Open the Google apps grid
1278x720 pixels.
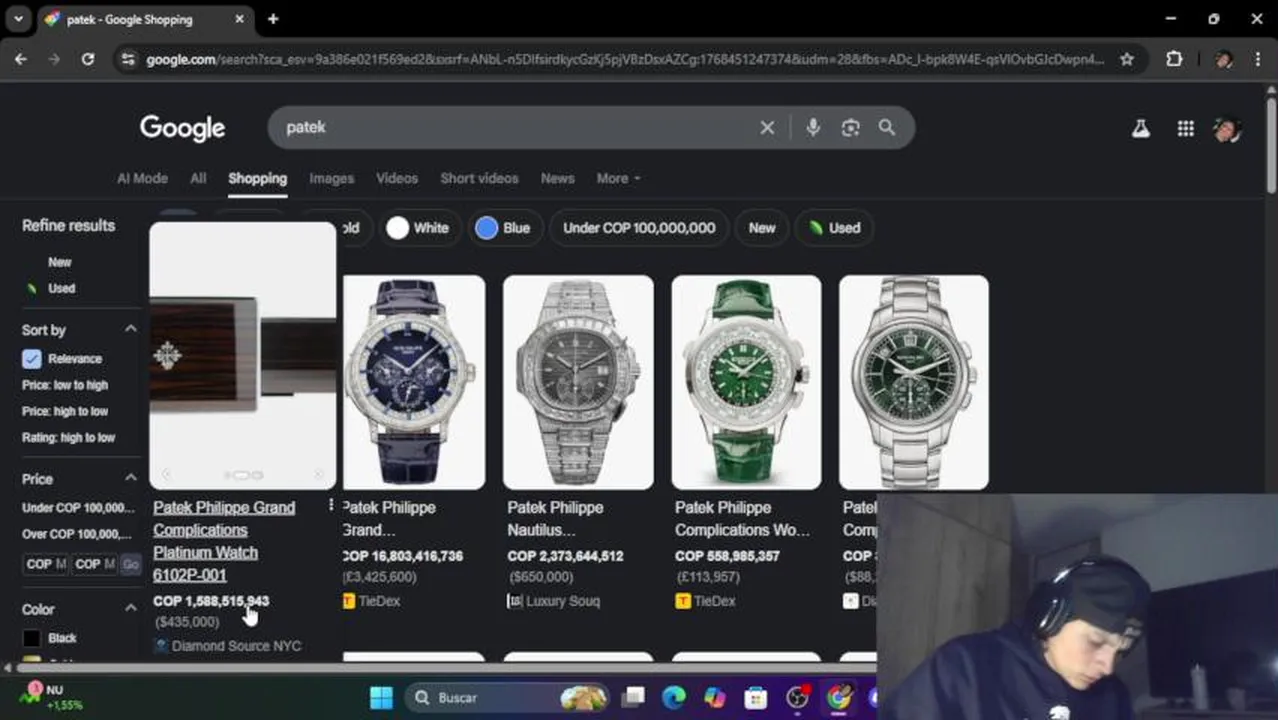pyautogui.click(x=1185, y=129)
